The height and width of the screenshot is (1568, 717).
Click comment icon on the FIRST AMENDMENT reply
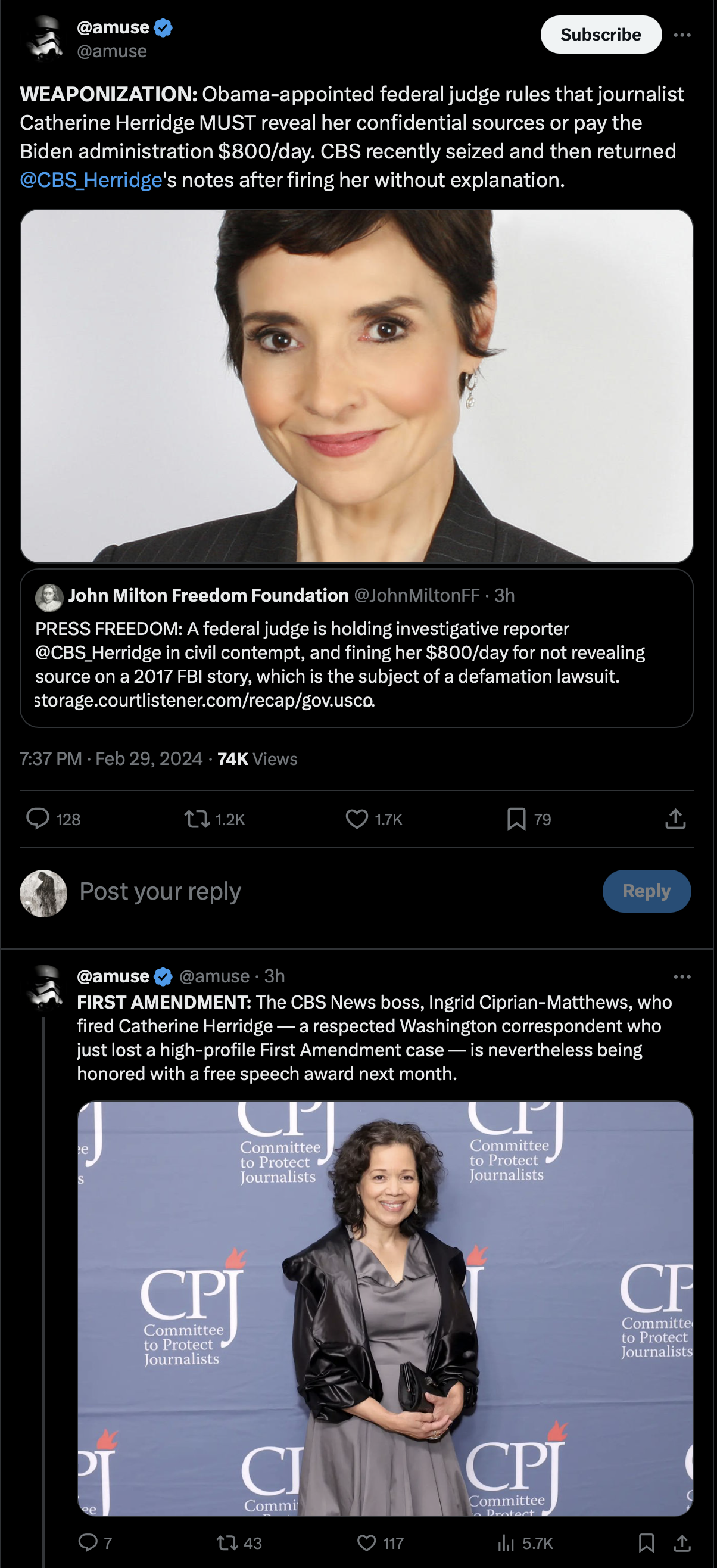(88, 1542)
